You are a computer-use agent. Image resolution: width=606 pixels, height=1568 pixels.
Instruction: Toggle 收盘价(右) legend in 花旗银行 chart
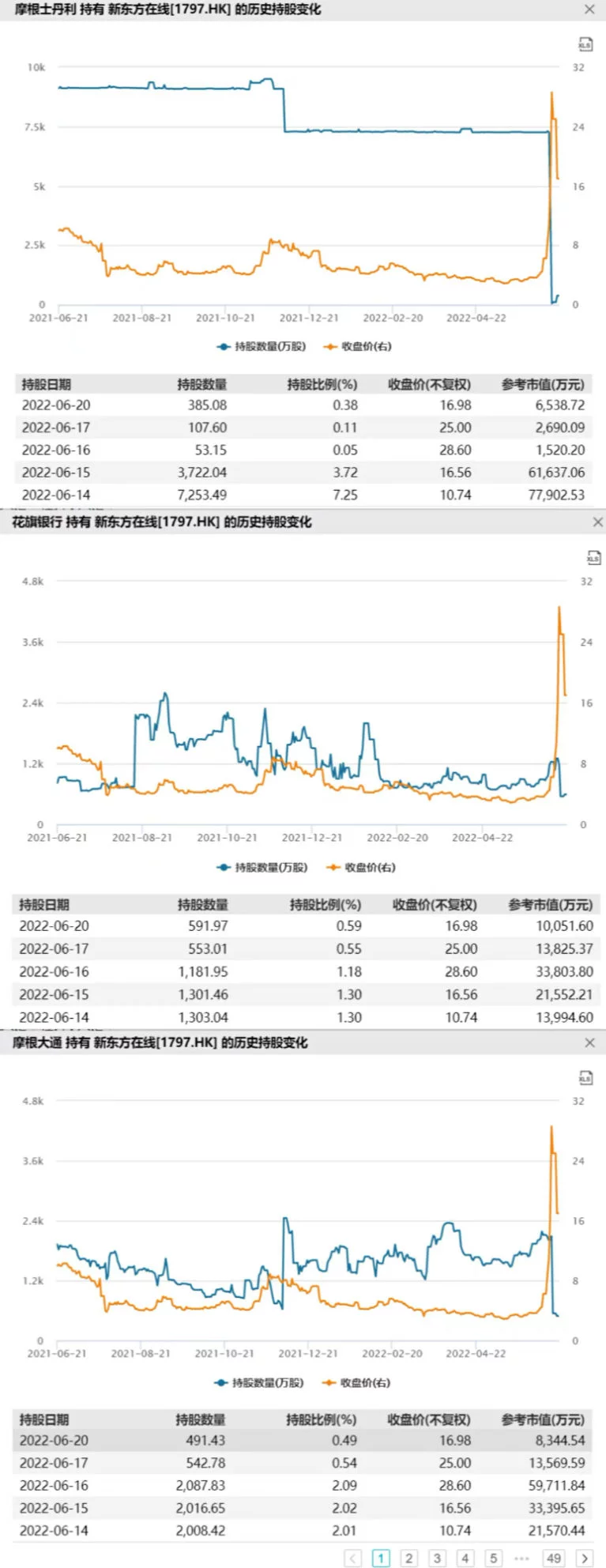tap(360, 867)
